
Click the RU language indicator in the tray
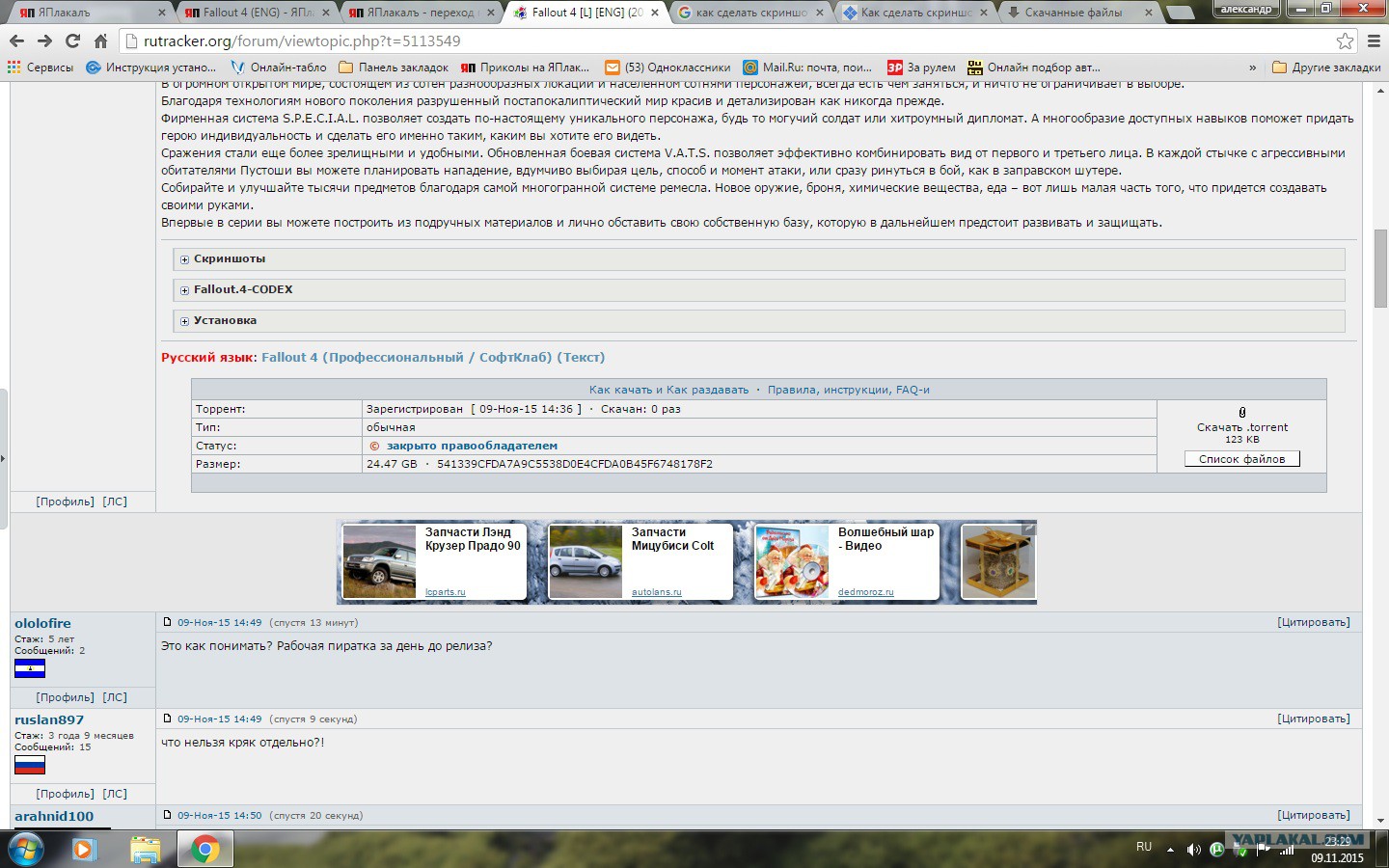coord(1144,847)
